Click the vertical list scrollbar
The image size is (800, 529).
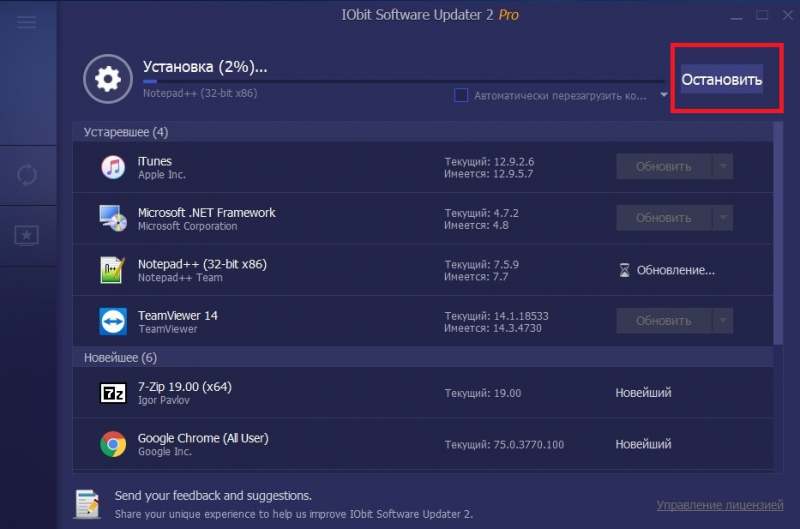(778, 233)
